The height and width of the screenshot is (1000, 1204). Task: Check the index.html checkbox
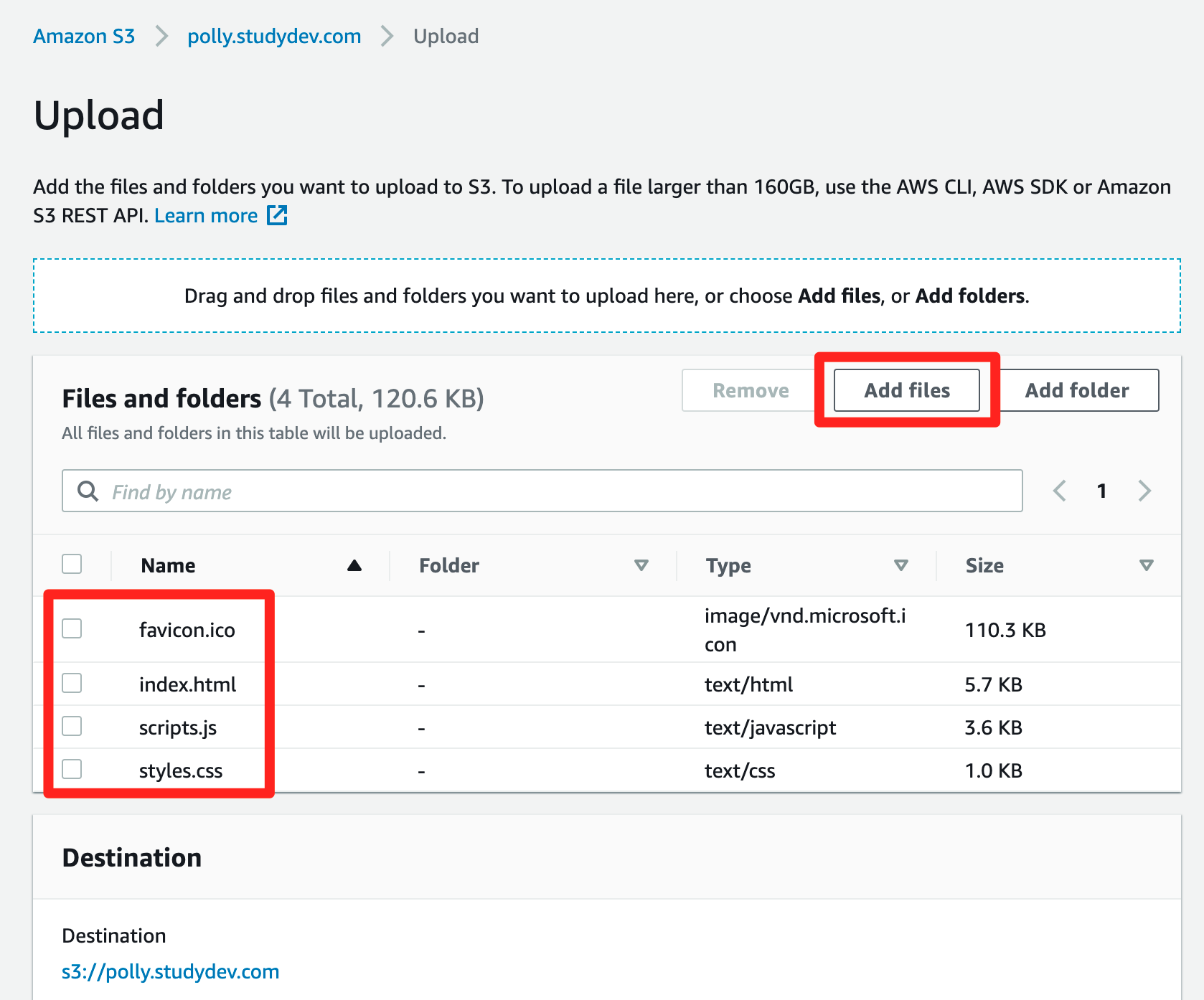pyautogui.click(x=72, y=683)
